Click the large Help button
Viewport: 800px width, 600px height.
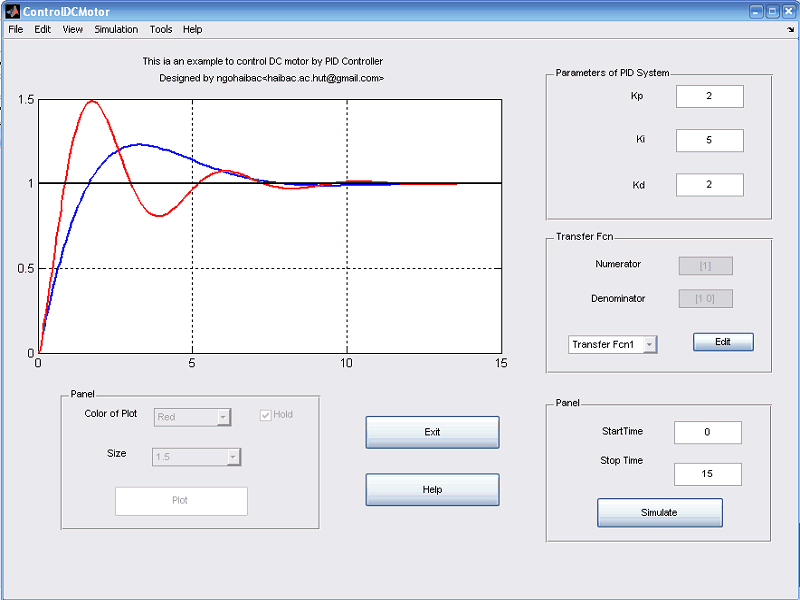[x=432, y=490]
